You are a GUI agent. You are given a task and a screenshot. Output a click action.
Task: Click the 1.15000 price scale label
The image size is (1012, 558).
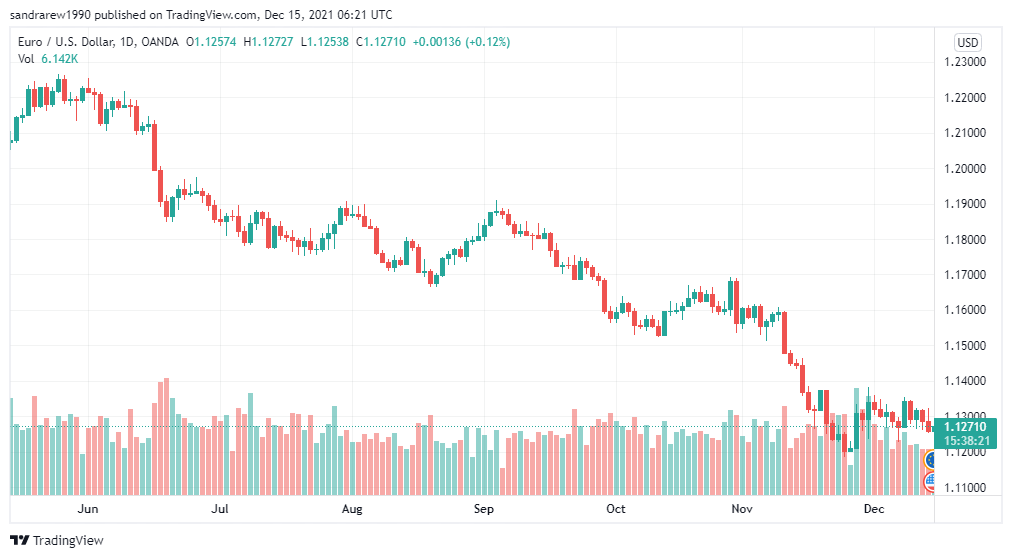(x=966, y=346)
